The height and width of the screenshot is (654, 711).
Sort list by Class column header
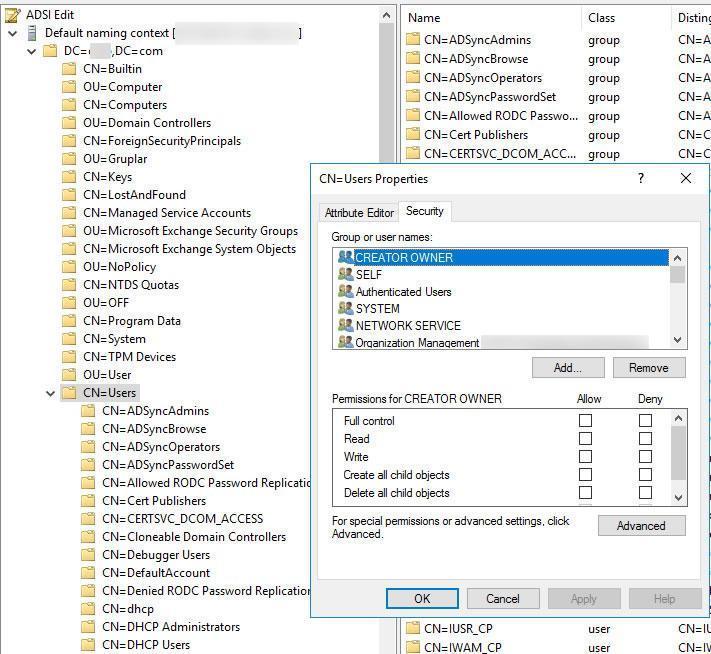[x=602, y=18]
